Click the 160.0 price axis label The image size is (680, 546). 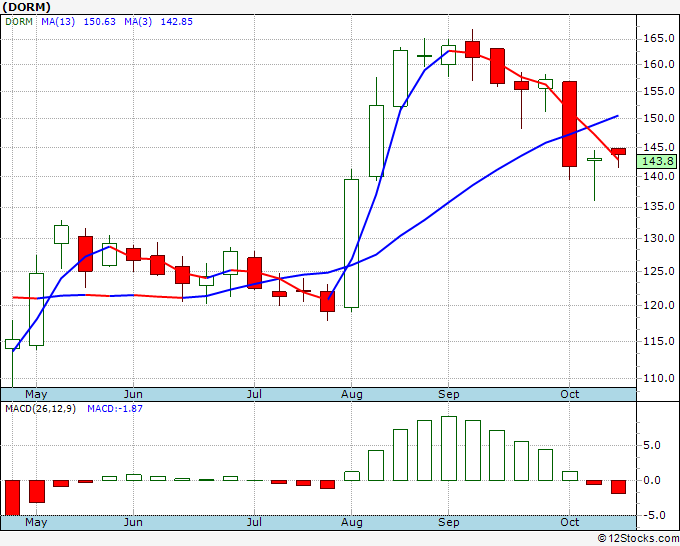coord(658,65)
